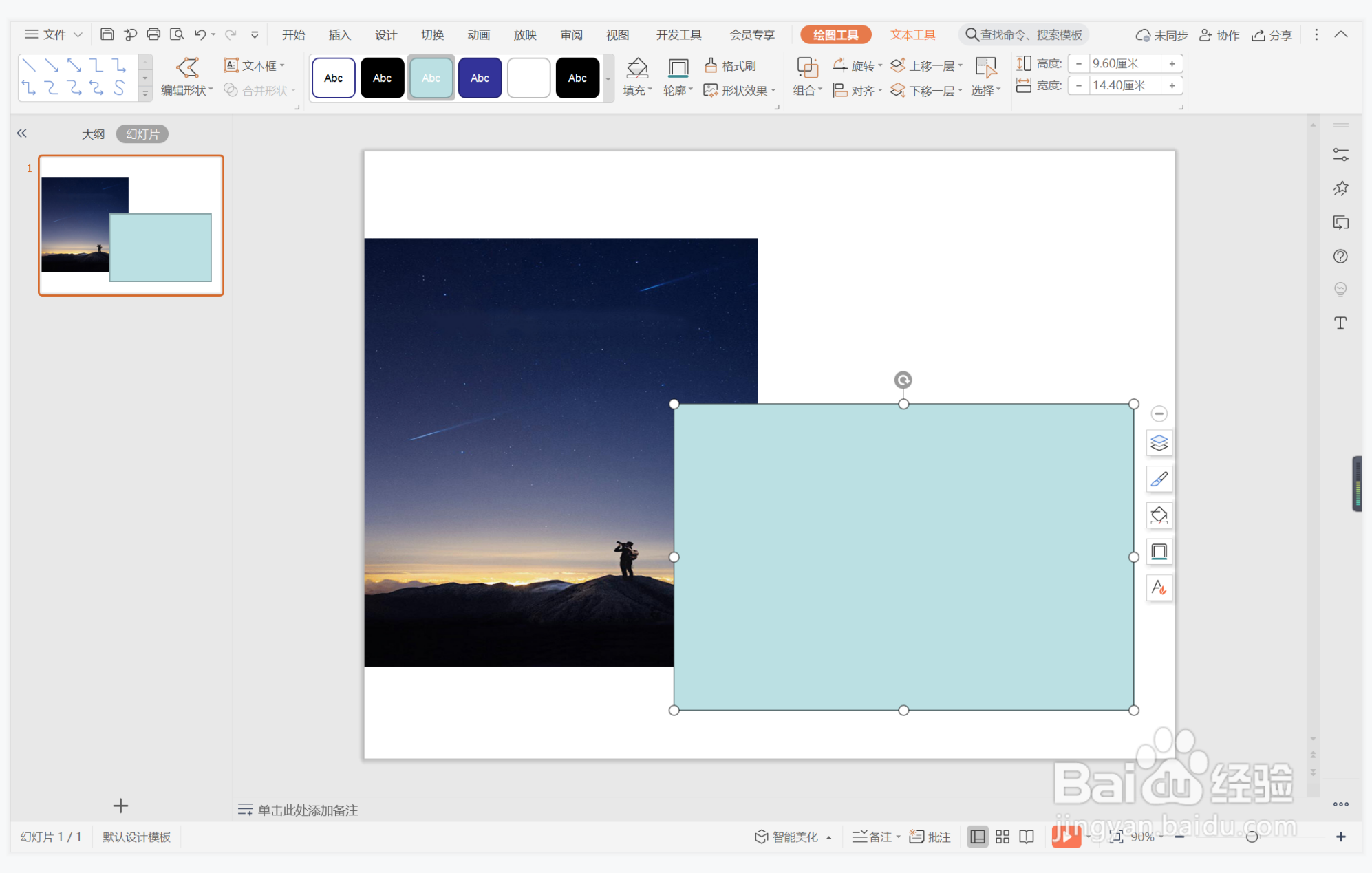
Task: Switch to slide sorter grid view
Action: 1003,837
